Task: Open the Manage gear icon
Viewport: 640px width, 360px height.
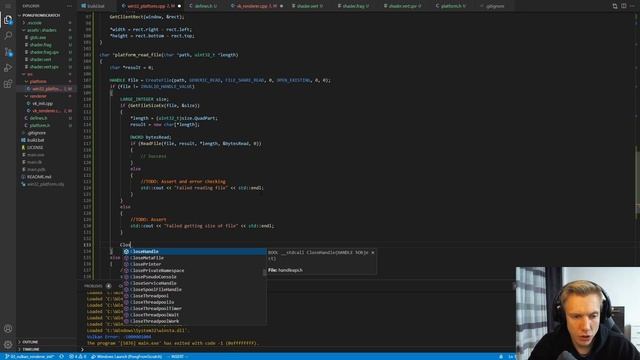Action: point(8,344)
